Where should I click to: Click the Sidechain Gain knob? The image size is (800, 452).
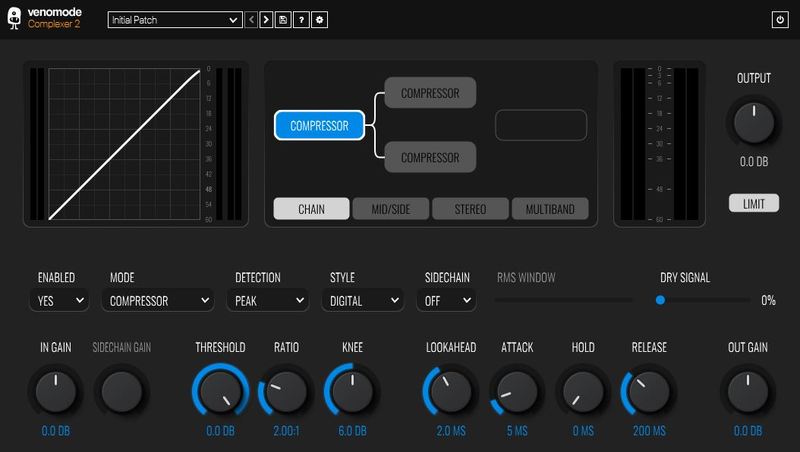point(121,391)
